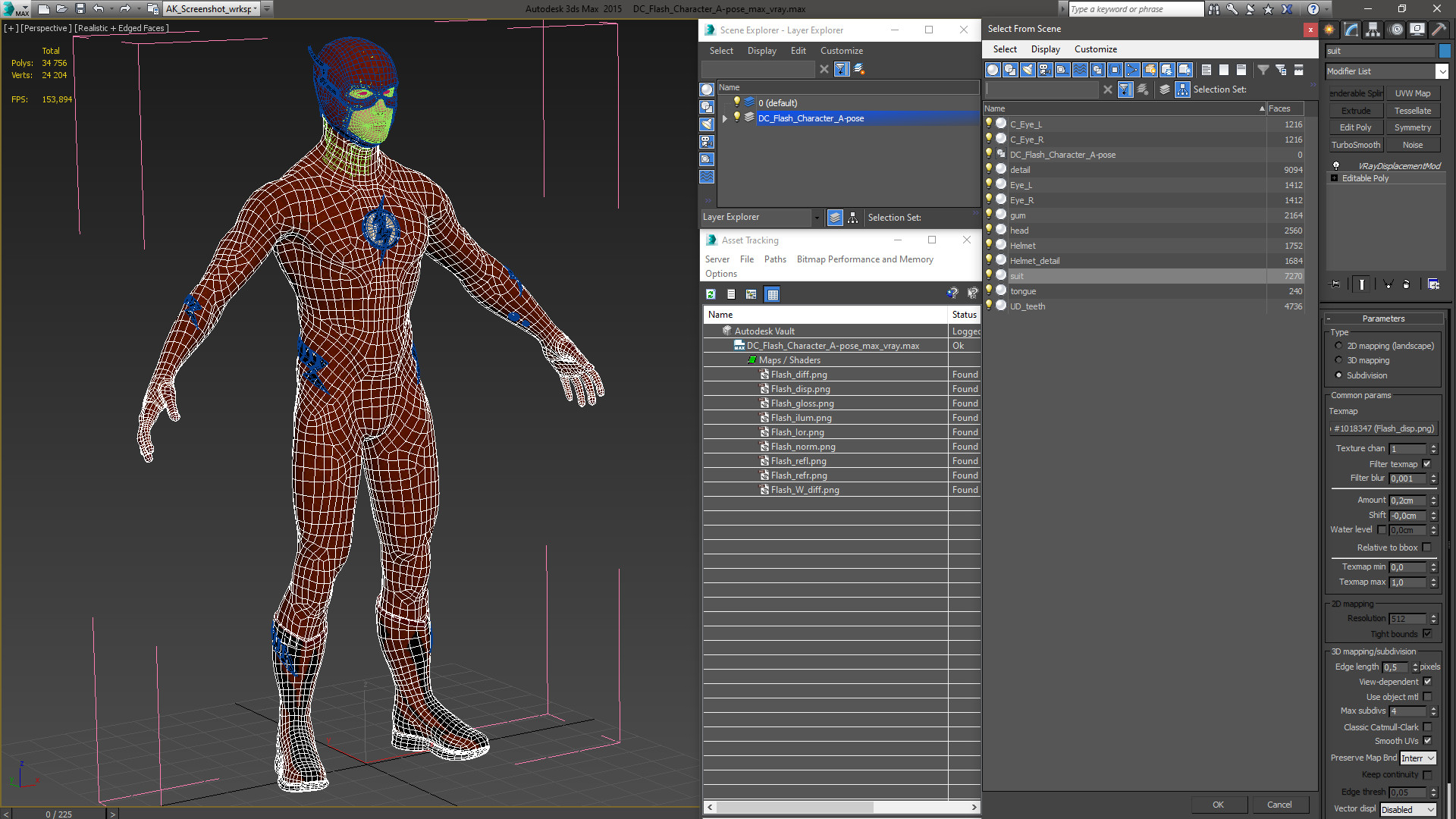Open Undo history dropdown arrow
Screen dimensions: 1456x819
point(111,9)
